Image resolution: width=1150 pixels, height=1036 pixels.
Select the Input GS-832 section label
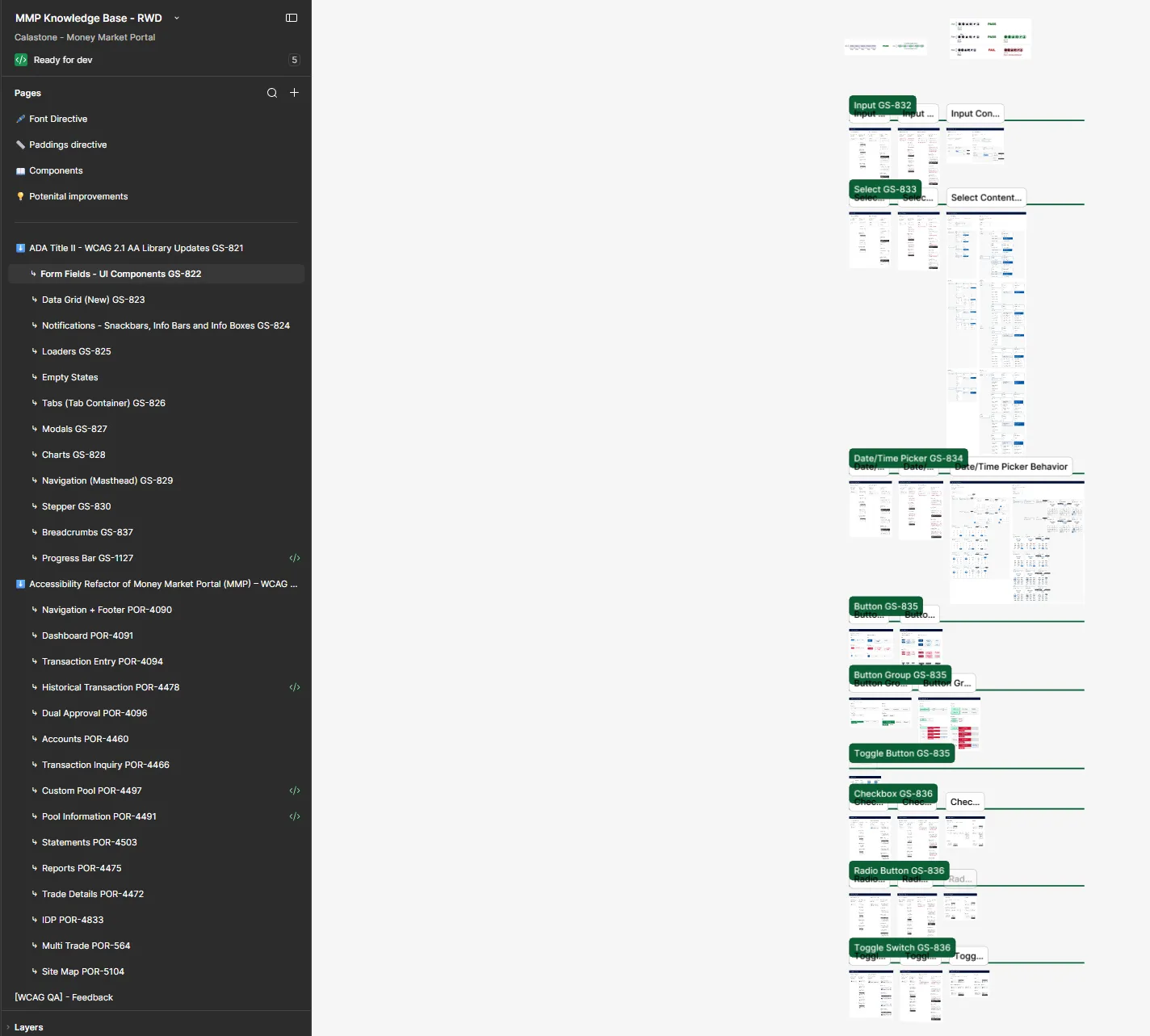[x=883, y=105]
